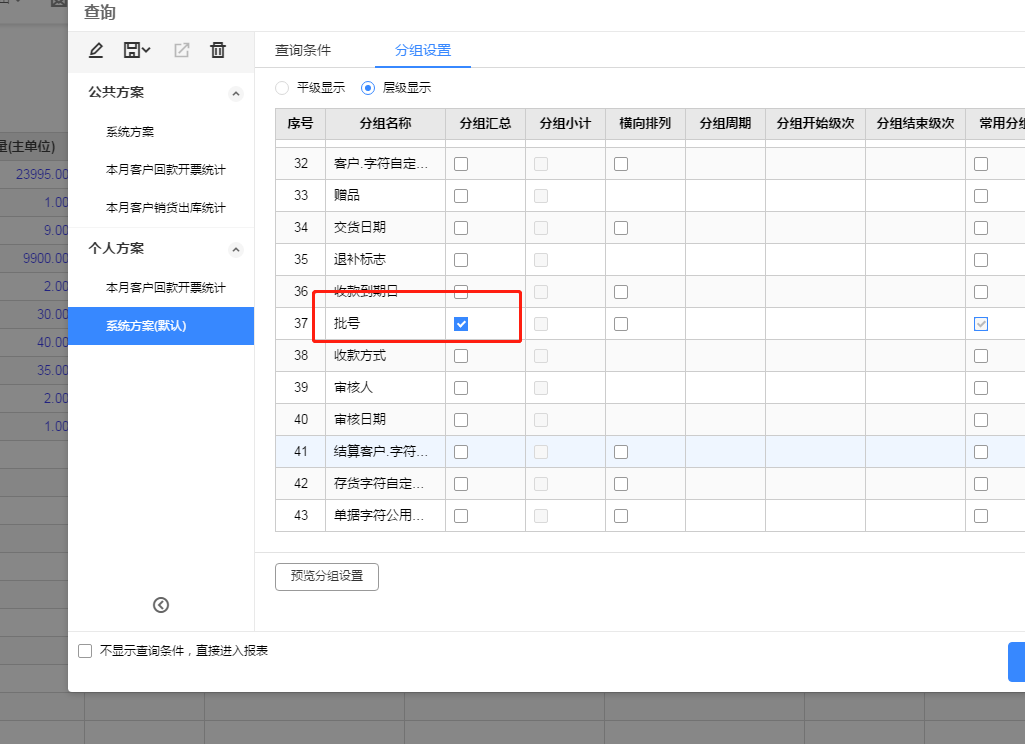Check 分组汇总 for 退补标志 row

coord(461,260)
